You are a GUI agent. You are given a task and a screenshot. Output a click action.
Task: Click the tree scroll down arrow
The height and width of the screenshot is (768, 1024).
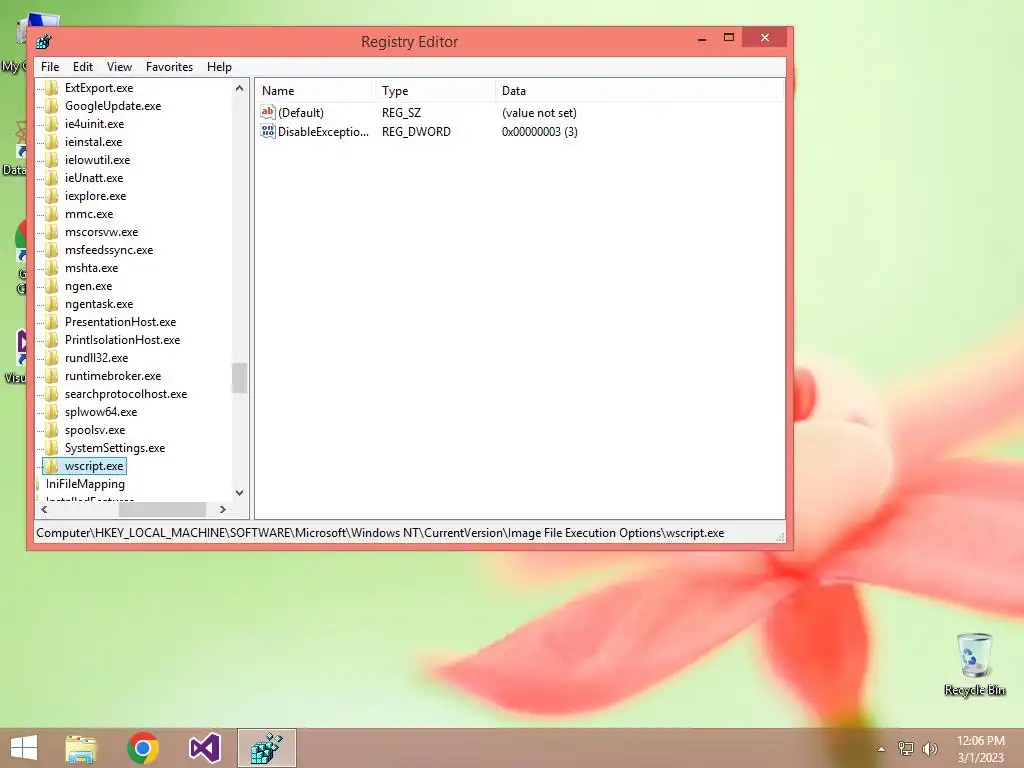pos(240,492)
